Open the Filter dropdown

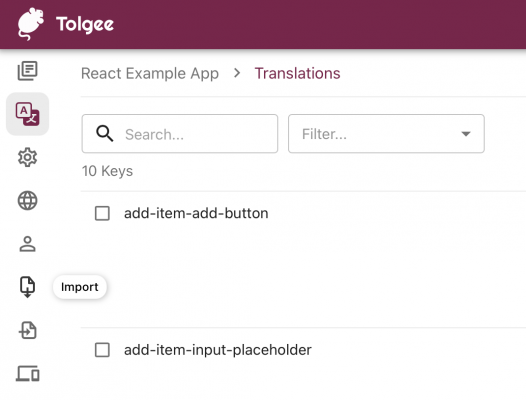point(386,134)
